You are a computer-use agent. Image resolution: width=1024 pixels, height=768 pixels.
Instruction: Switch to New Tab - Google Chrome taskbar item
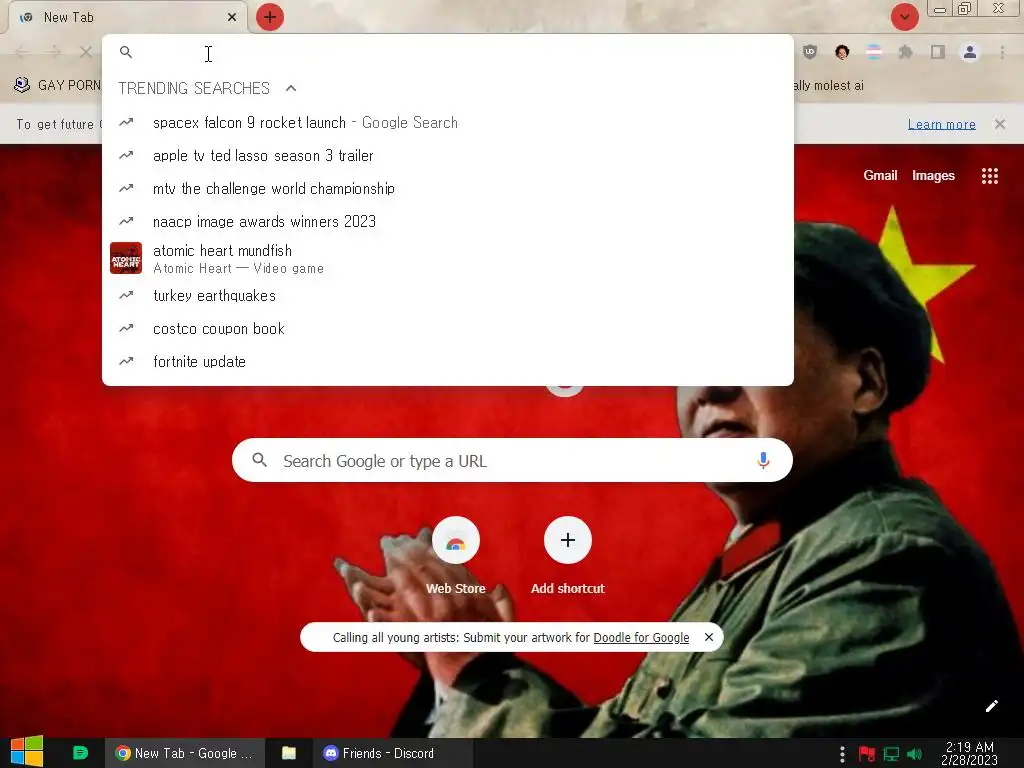pyautogui.click(x=184, y=754)
